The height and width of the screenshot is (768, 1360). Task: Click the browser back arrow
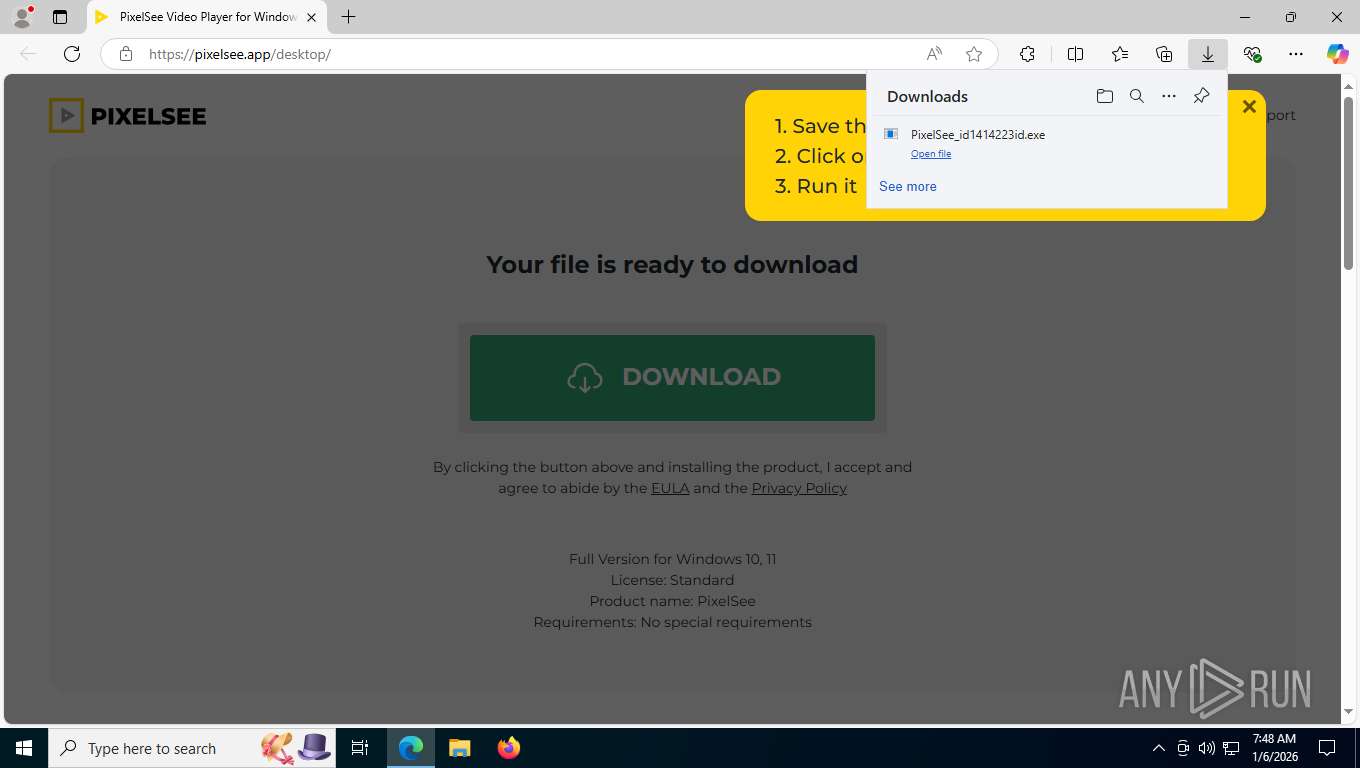[x=28, y=54]
